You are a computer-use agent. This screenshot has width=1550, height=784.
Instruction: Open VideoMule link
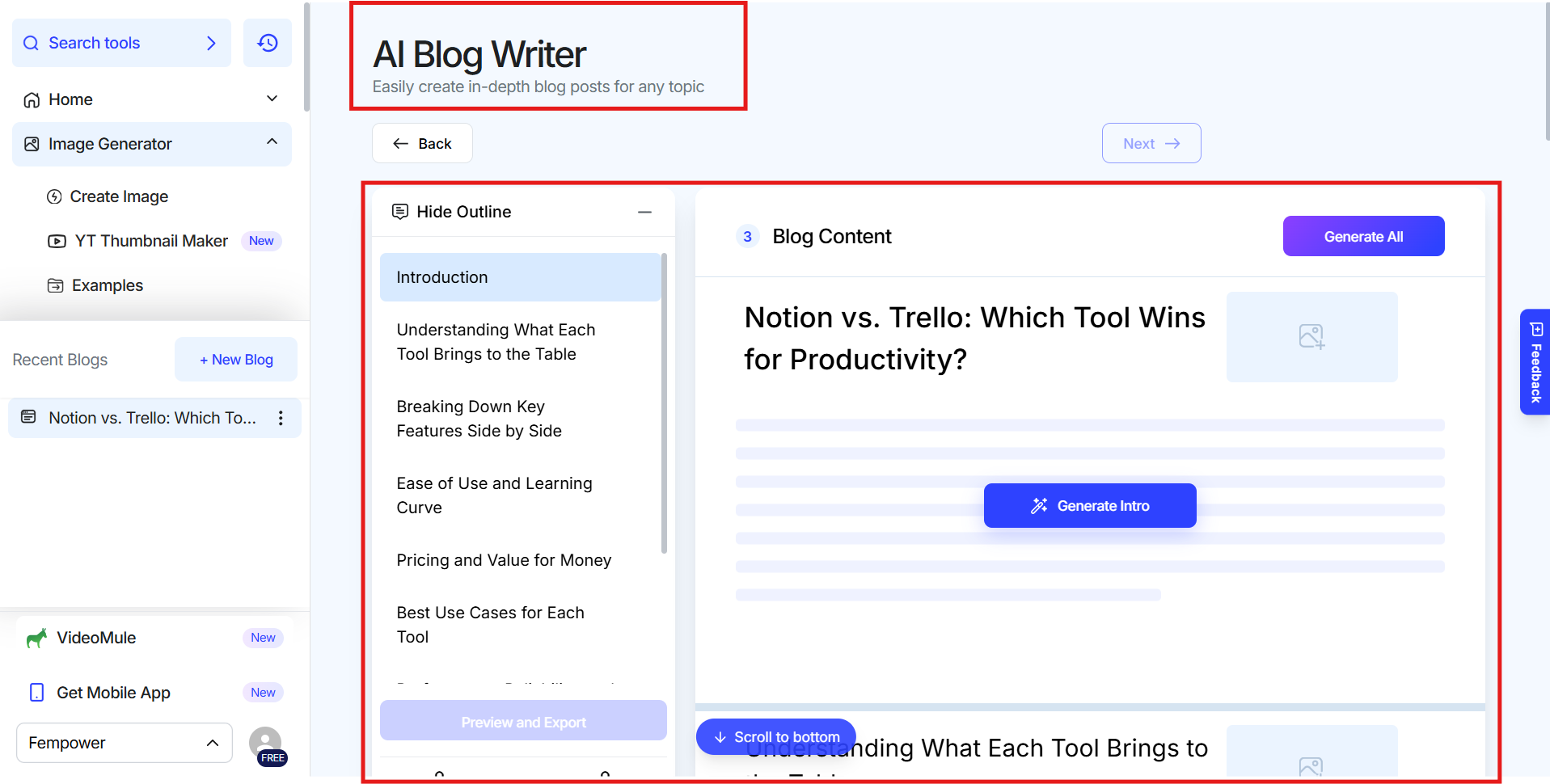96,638
